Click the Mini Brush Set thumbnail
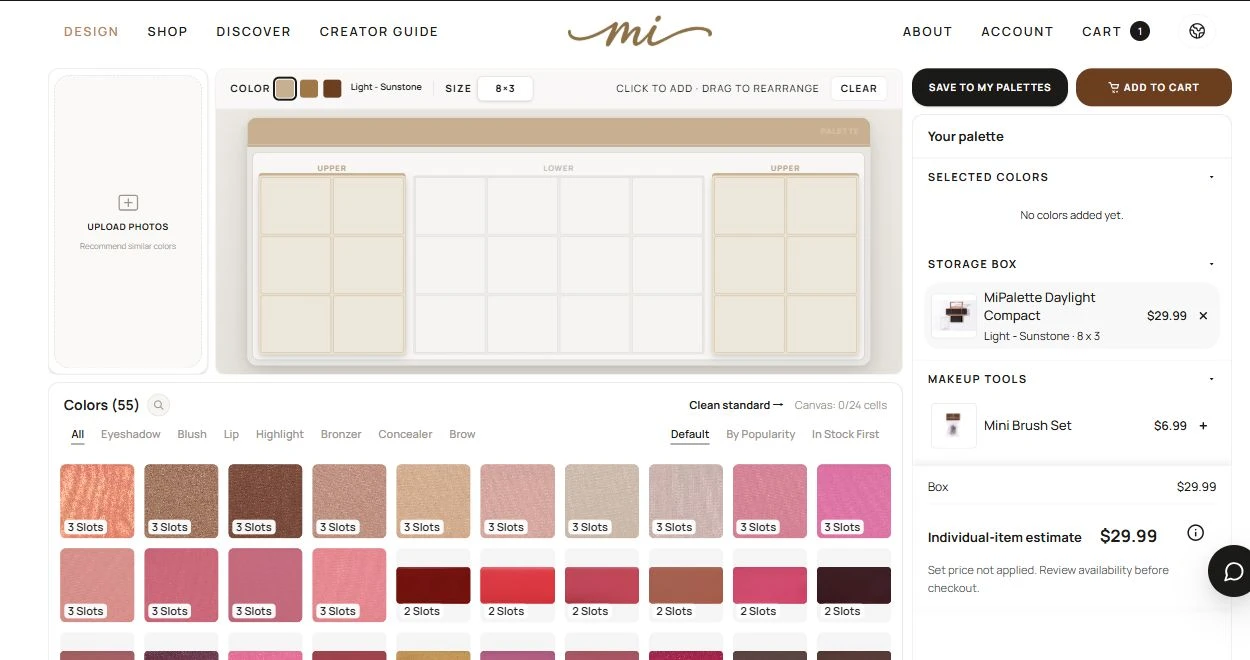Viewport: 1250px width, 660px height. tap(954, 426)
